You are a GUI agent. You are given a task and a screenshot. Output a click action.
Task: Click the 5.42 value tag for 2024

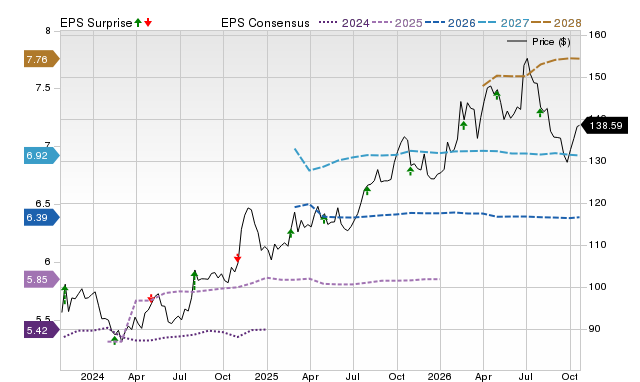point(42,330)
